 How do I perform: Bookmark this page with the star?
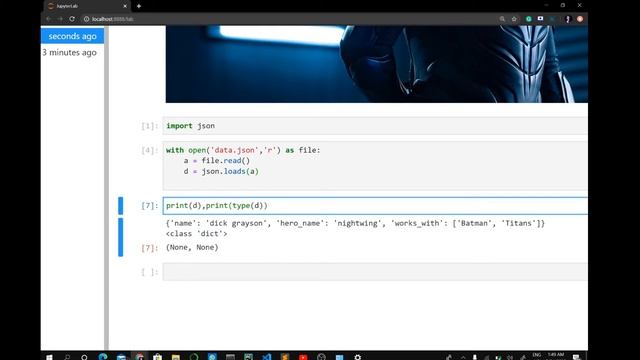pyautogui.click(x=514, y=19)
